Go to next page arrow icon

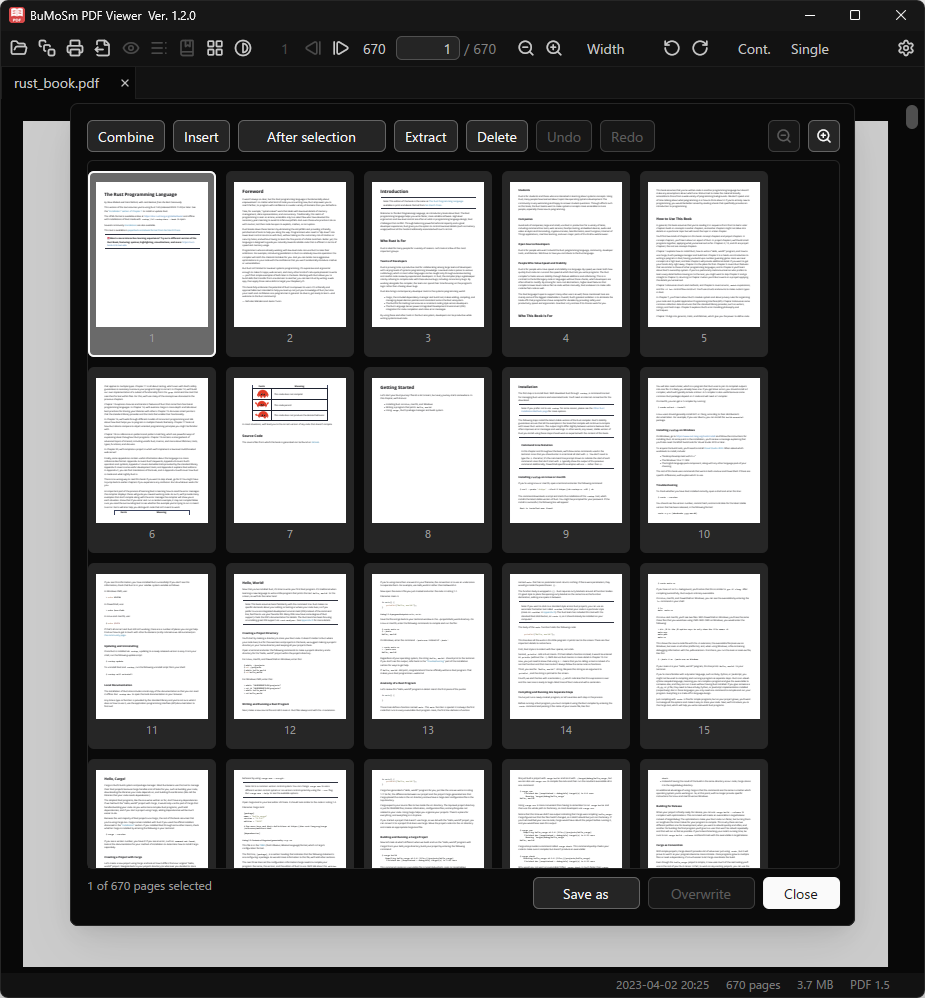(341, 48)
